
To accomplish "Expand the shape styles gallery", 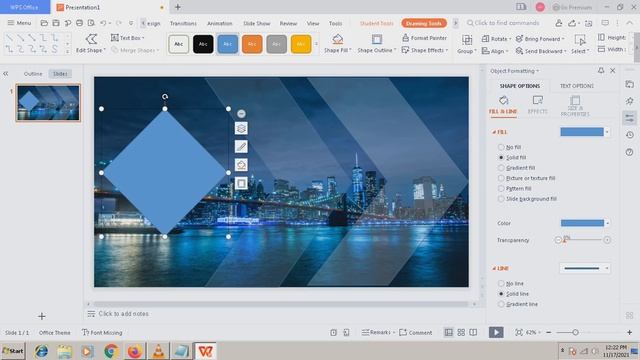I will 316,44.
